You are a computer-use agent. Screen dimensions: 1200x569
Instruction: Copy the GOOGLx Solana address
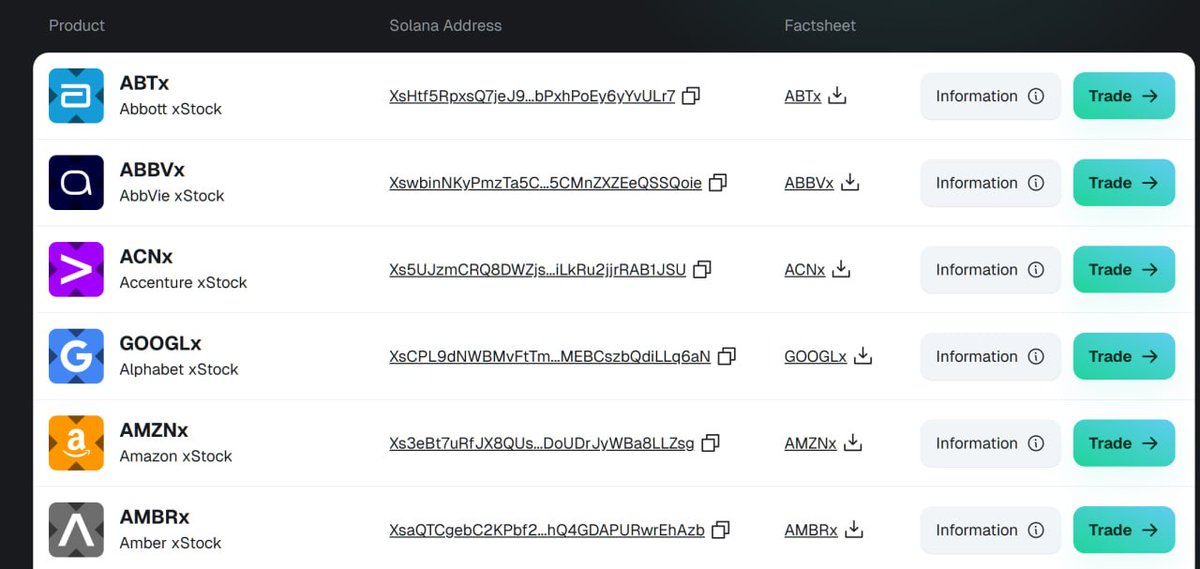726,356
